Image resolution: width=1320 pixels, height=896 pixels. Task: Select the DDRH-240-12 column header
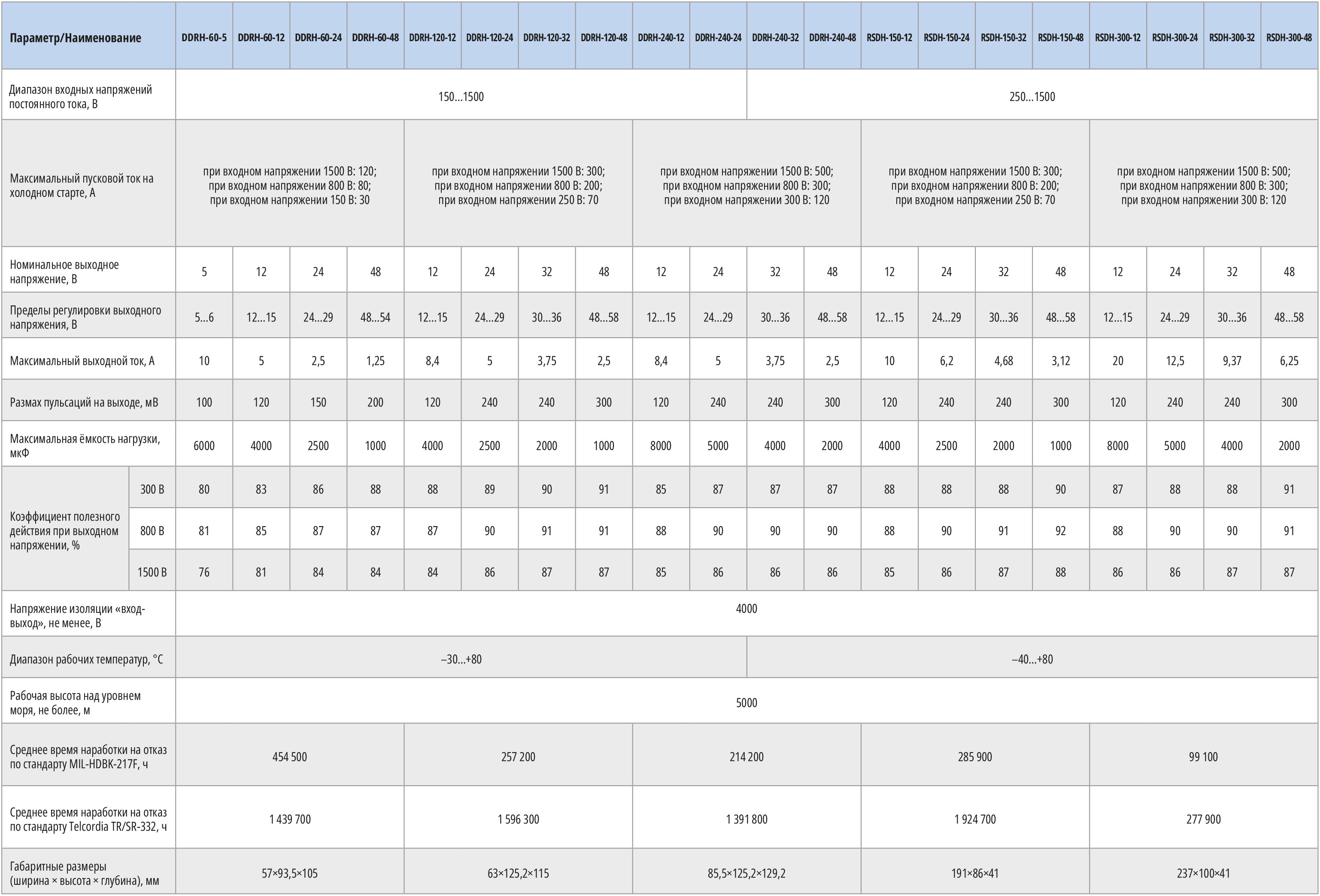pos(661,35)
